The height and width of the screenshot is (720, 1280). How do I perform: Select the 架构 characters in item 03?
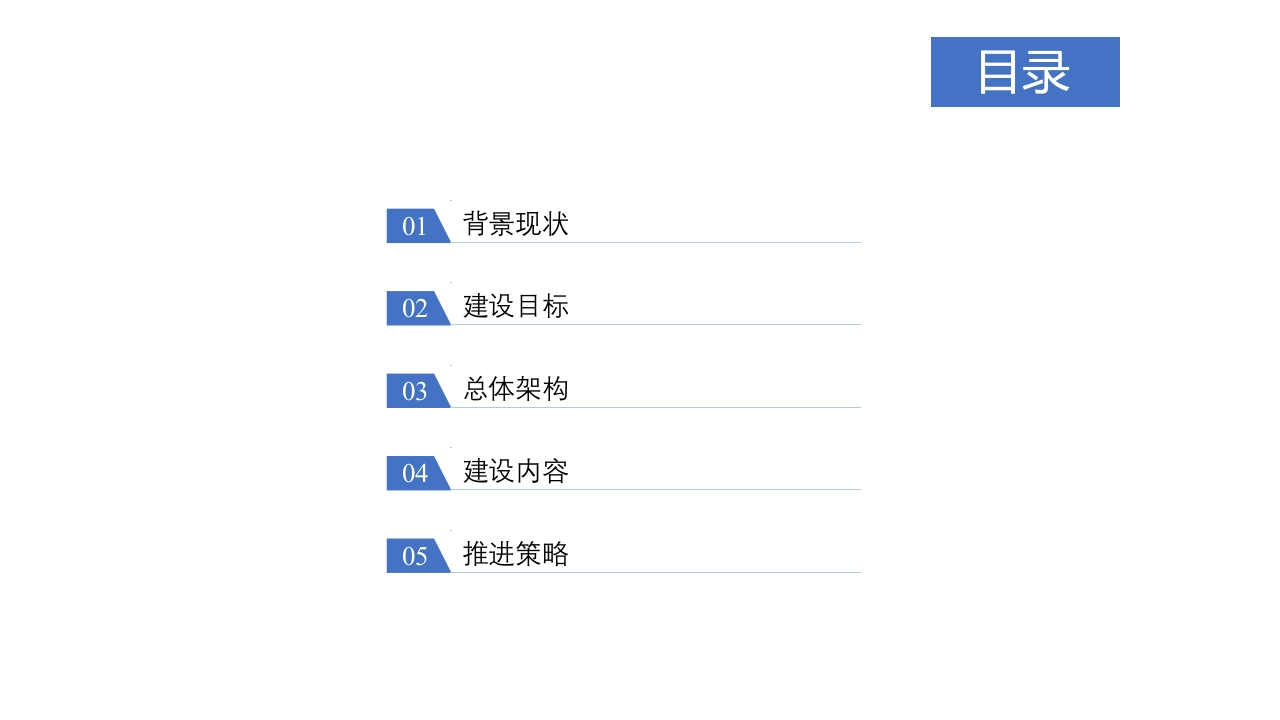(543, 388)
